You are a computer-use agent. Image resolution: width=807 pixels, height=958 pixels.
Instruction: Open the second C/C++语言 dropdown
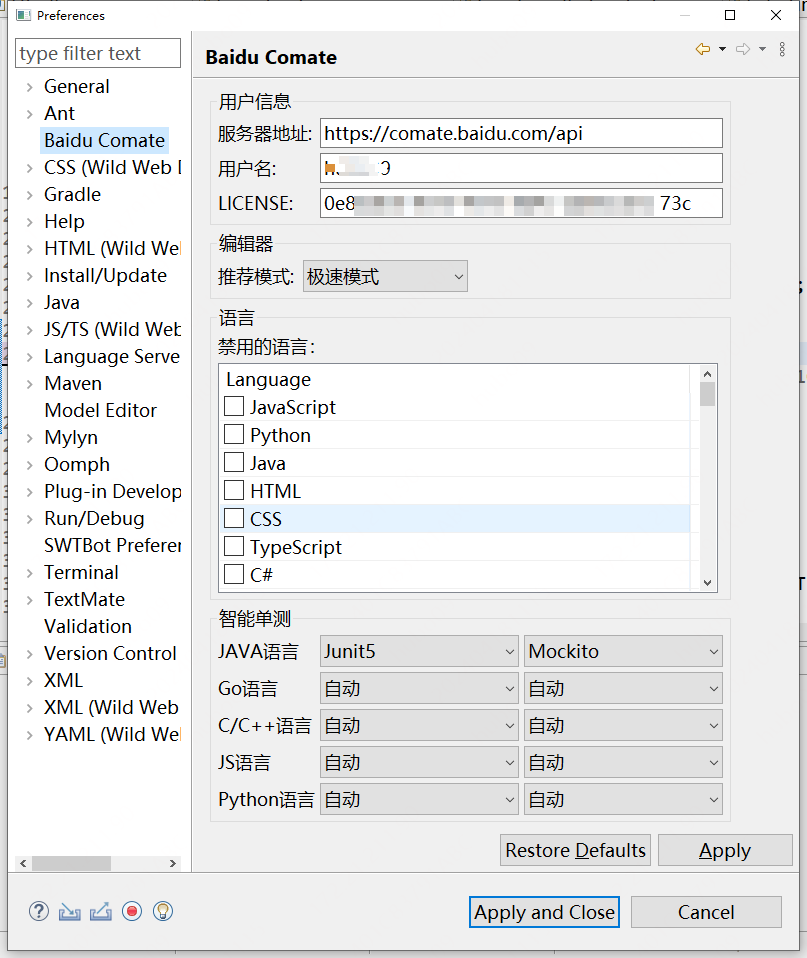coord(623,726)
